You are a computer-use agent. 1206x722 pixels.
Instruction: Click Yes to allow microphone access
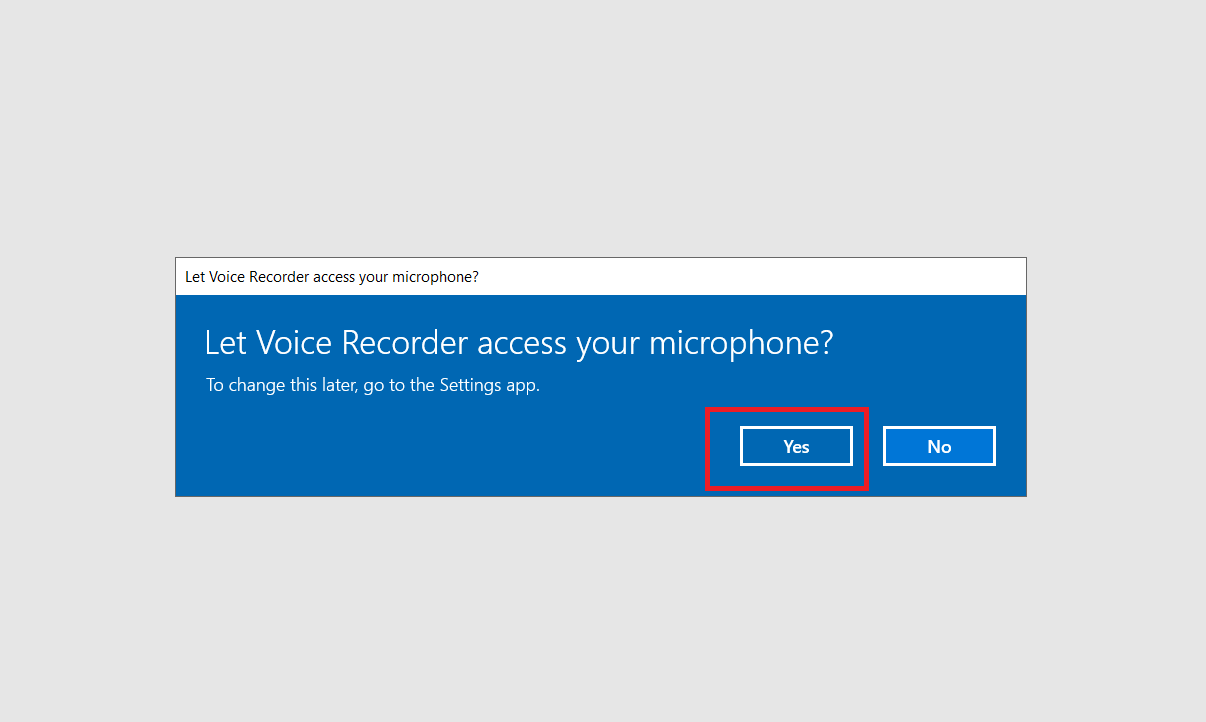[x=796, y=446]
